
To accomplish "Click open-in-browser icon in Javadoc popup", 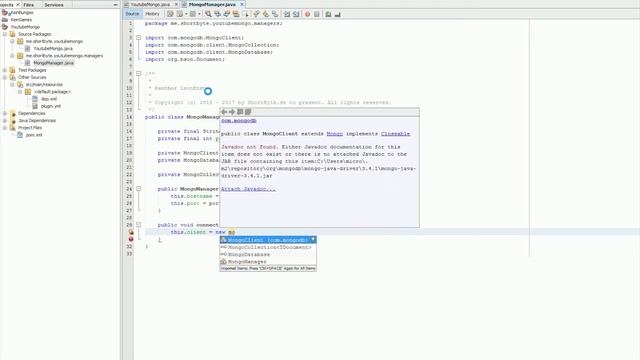I will tap(240, 112).
